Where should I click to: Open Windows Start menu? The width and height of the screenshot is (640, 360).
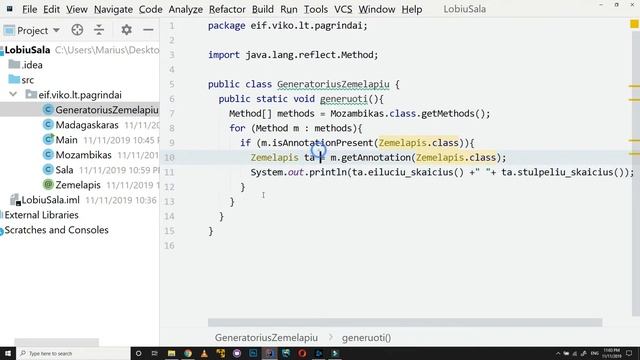click(x=8, y=353)
